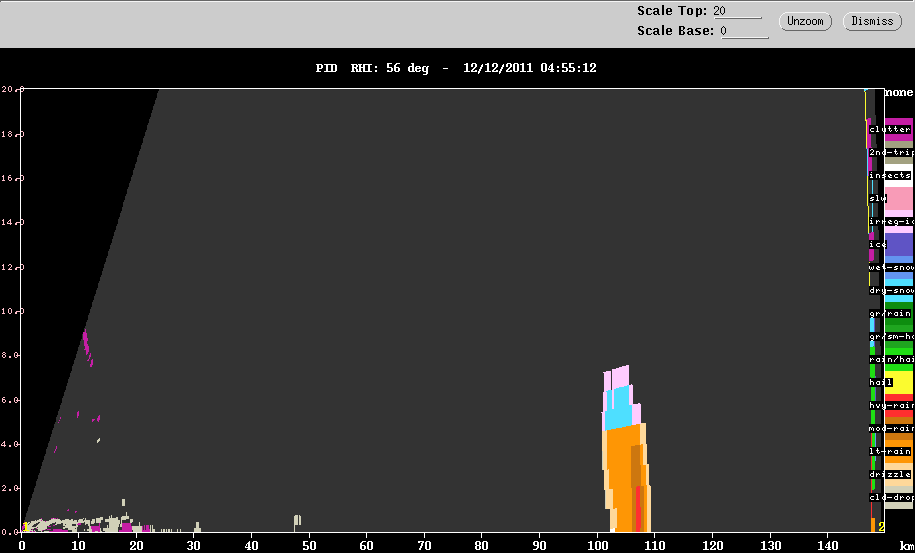Click the 'cld-drop' legend label

click(891, 498)
